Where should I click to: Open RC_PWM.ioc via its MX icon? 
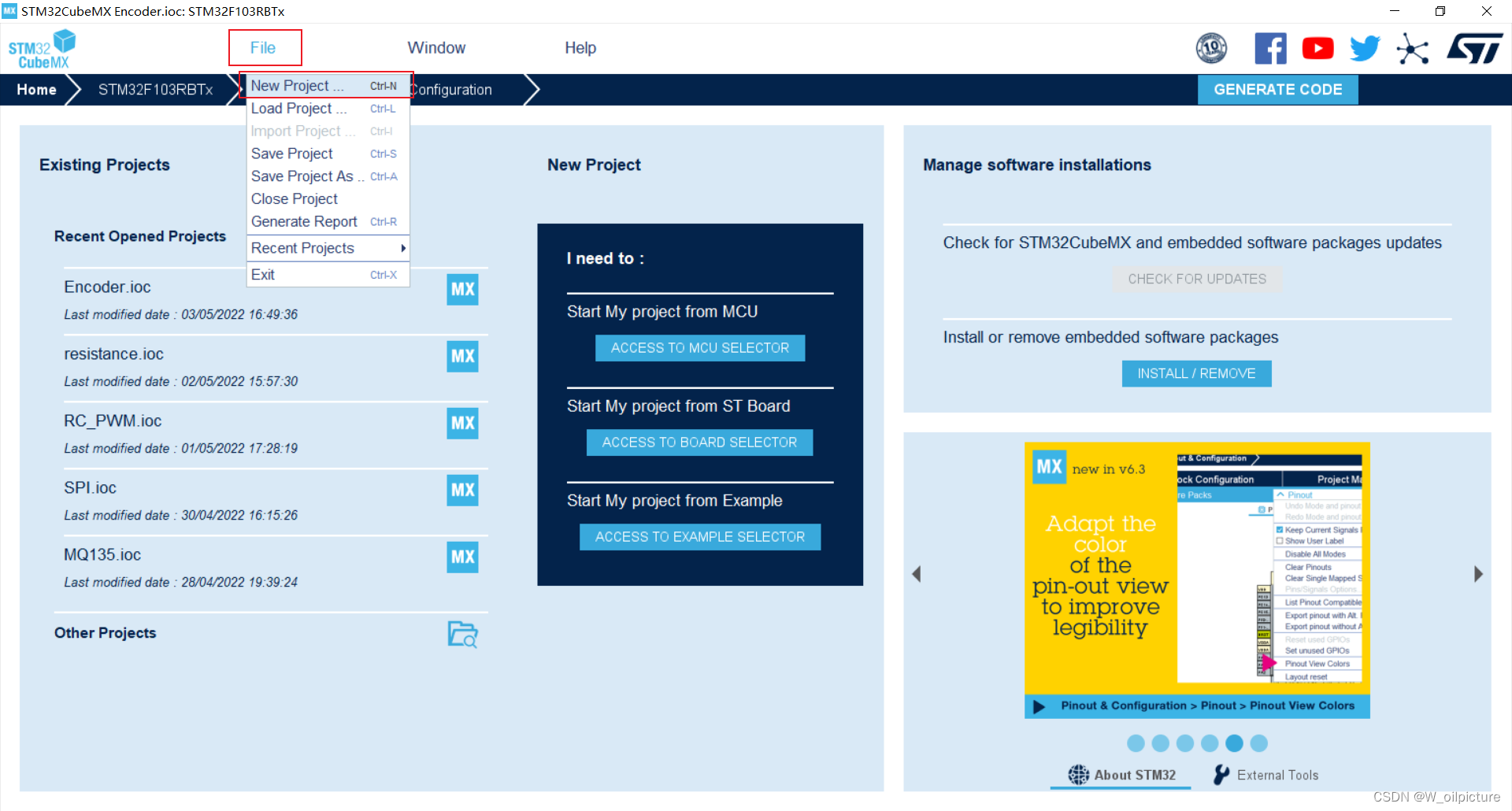click(x=462, y=424)
